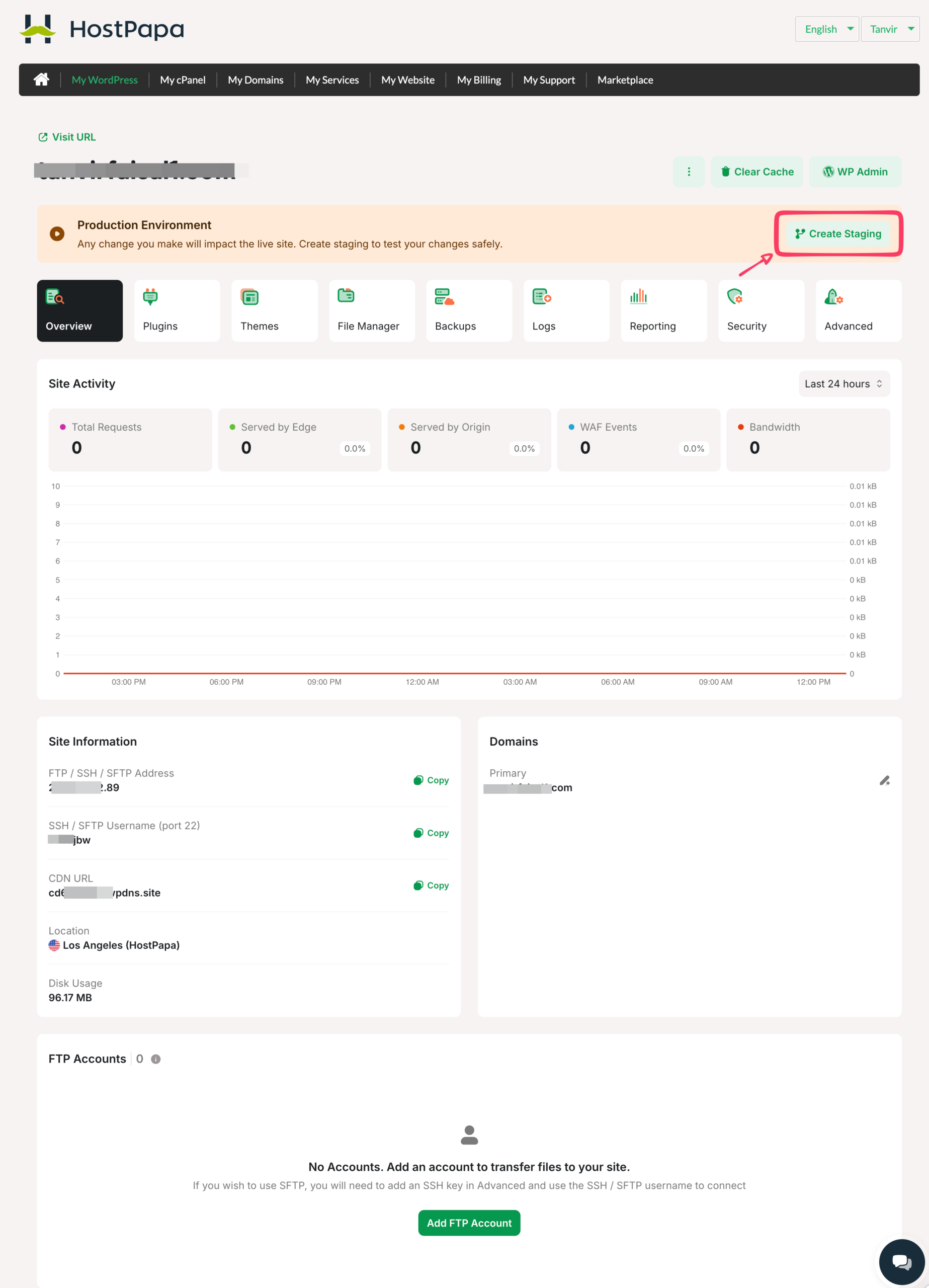Click the Add FTP Account button

click(469, 1223)
